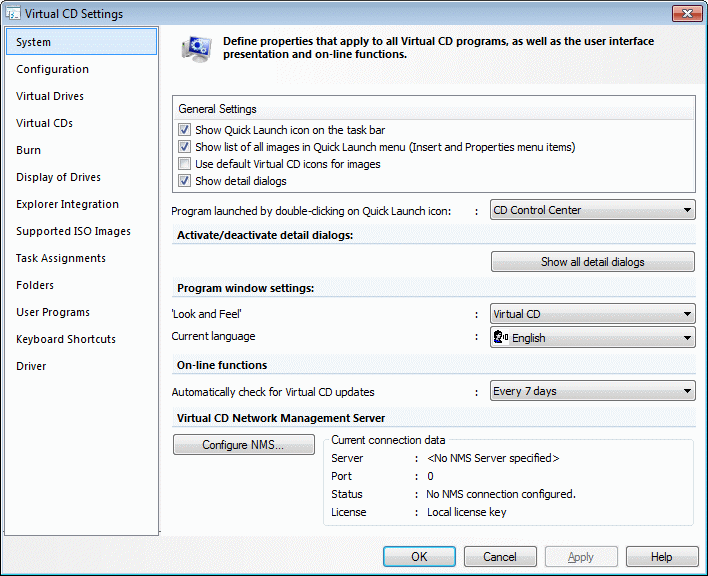Close the Virtual CD Settings window
708x576 pixels.
[x=684, y=13]
